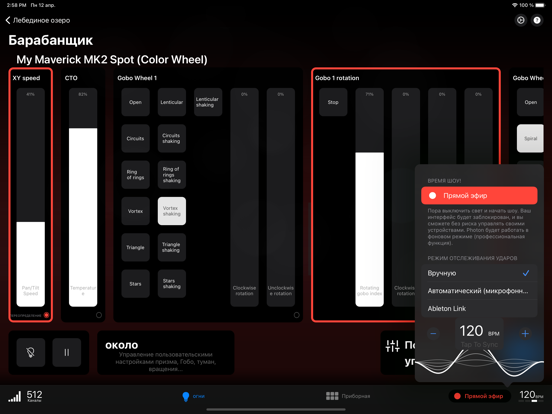Open the help question mark icon
Image resolution: width=552 pixels, height=414 pixels.
pos(537,20)
